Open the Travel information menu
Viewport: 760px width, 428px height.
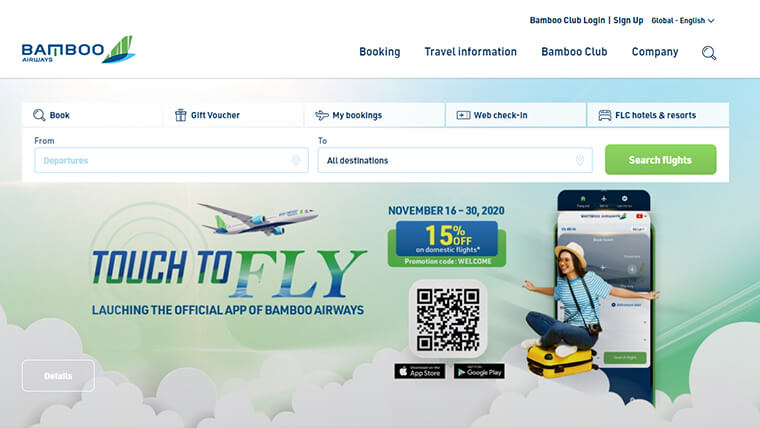[471, 52]
